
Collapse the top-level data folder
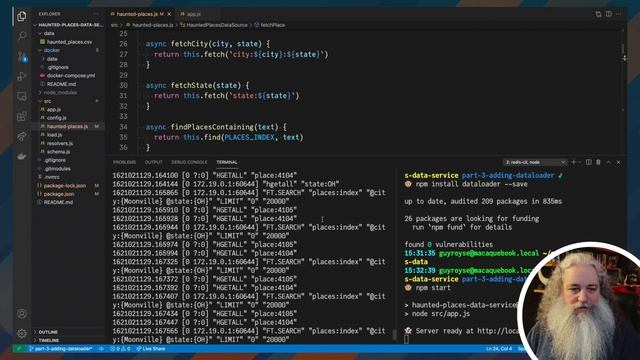coord(49,33)
